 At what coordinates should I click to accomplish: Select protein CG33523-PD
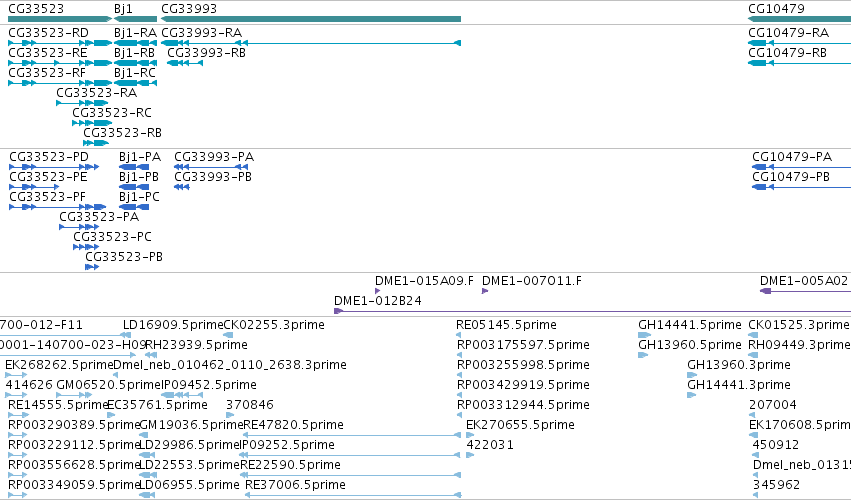(x=54, y=167)
